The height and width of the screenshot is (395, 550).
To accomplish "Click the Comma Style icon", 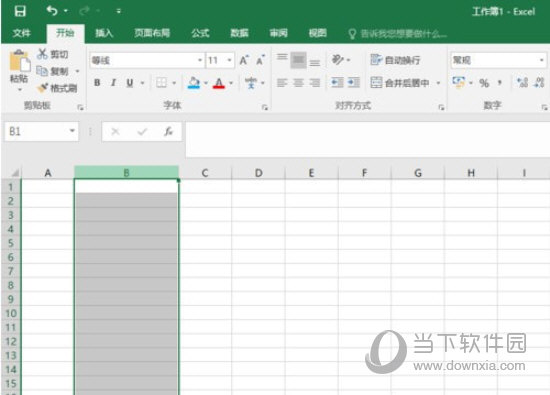I will click(x=500, y=83).
